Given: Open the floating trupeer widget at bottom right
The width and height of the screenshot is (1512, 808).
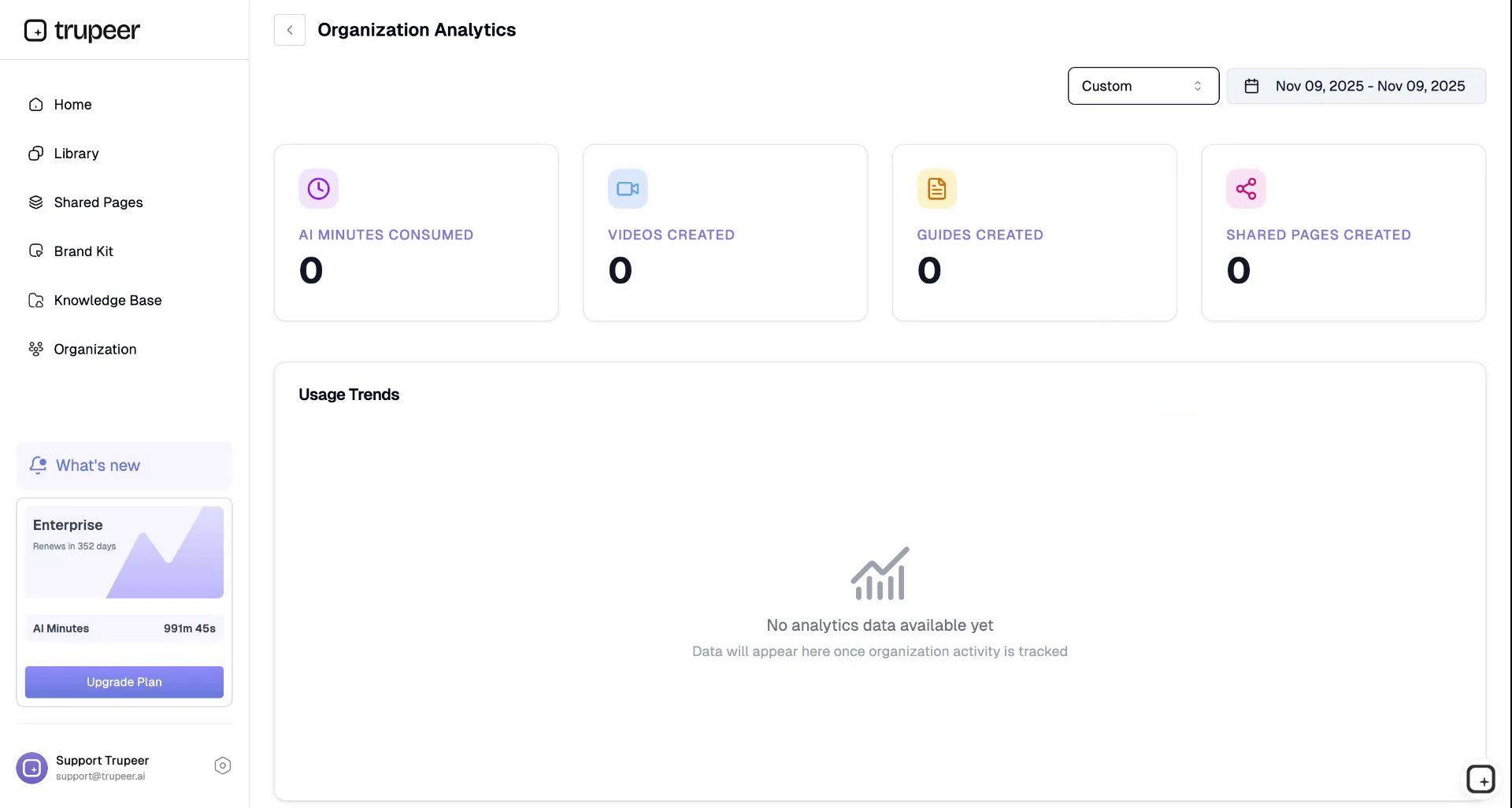Looking at the screenshot, I should tap(1481, 779).
